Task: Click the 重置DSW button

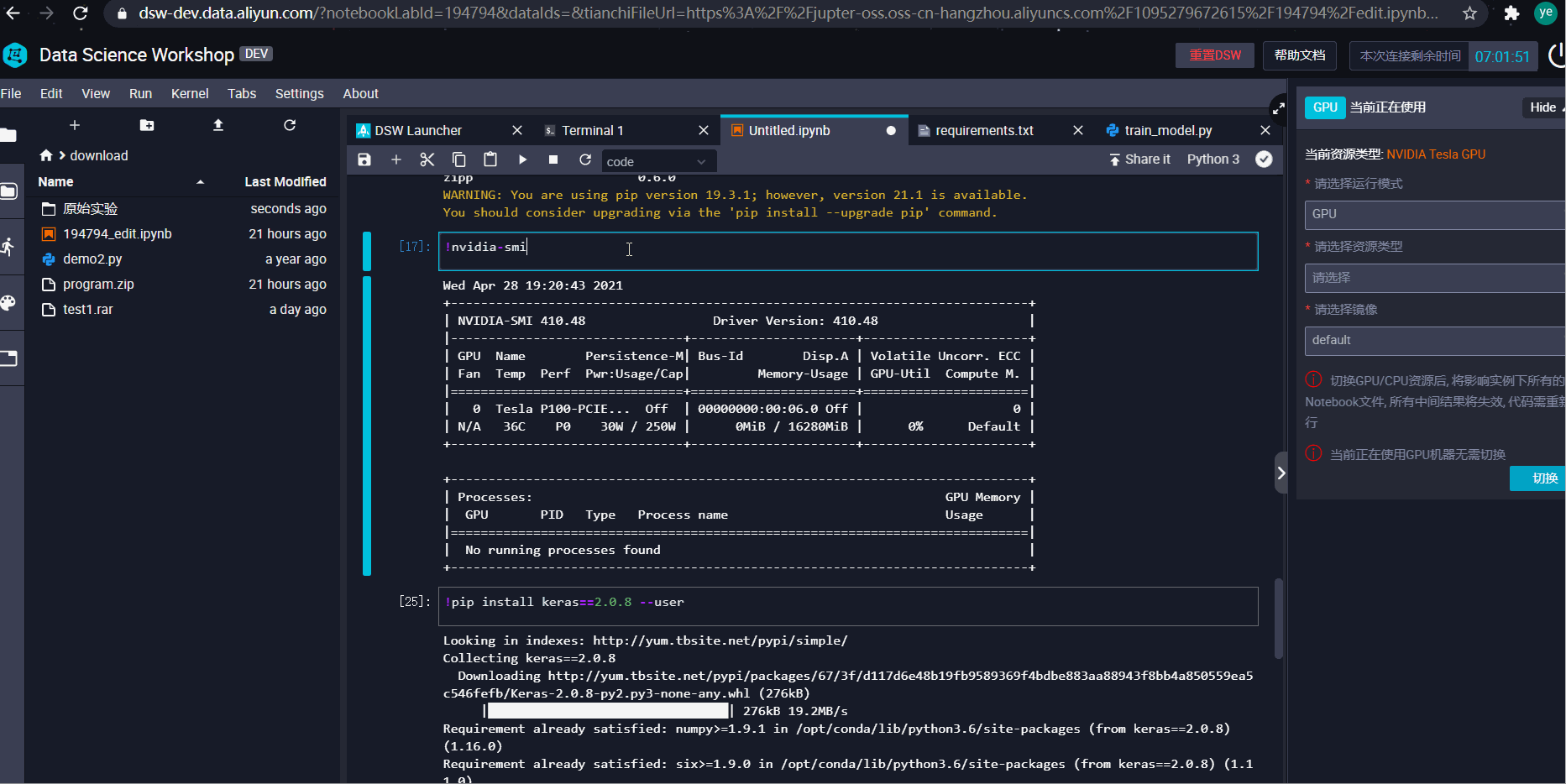Action: [1215, 55]
